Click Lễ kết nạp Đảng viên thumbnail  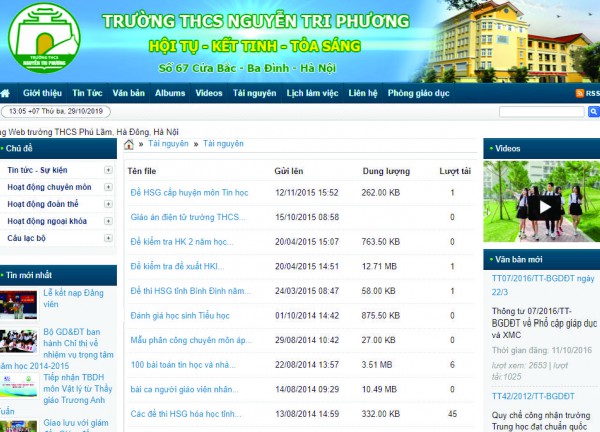18,305
